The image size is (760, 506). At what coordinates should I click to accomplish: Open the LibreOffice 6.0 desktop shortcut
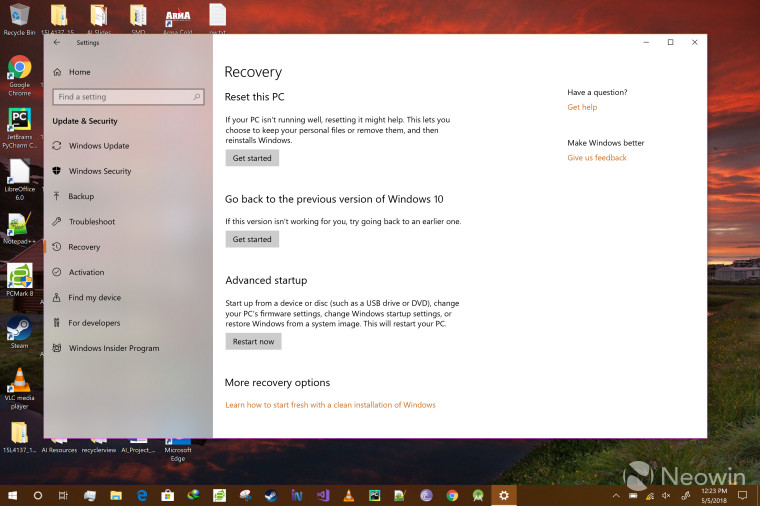tap(19, 179)
